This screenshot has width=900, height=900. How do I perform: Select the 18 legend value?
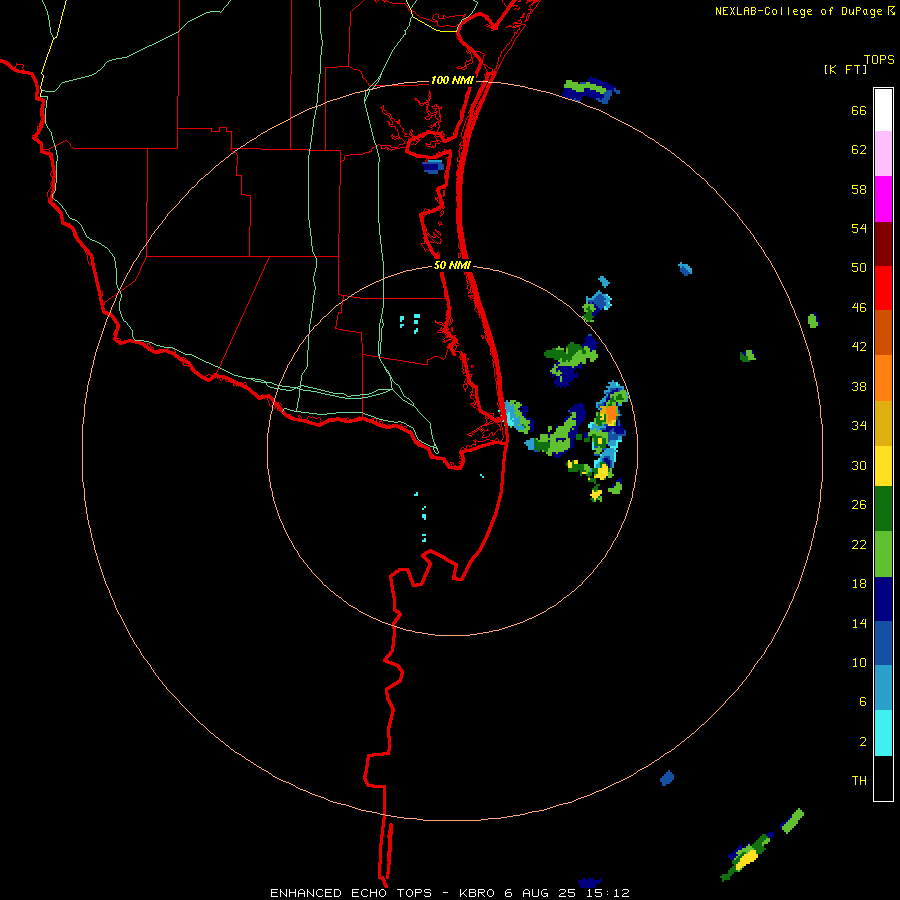point(859,584)
